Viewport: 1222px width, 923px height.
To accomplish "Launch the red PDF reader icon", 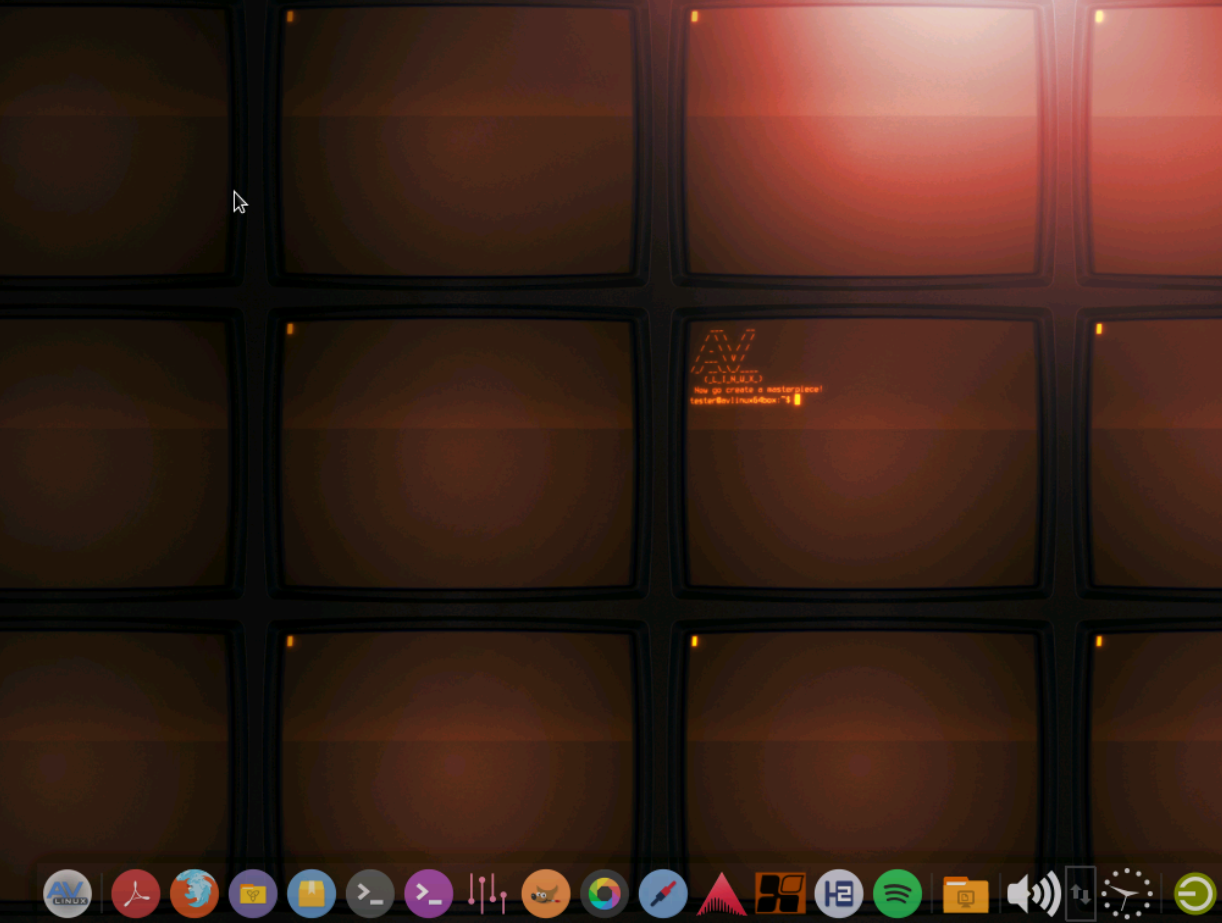I will tap(135, 893).
